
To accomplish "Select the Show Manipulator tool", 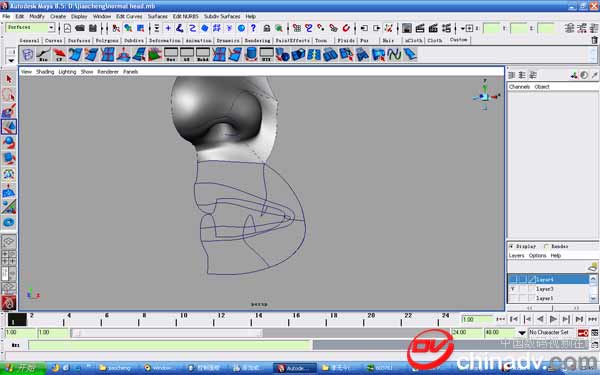I will pos(9,206).
